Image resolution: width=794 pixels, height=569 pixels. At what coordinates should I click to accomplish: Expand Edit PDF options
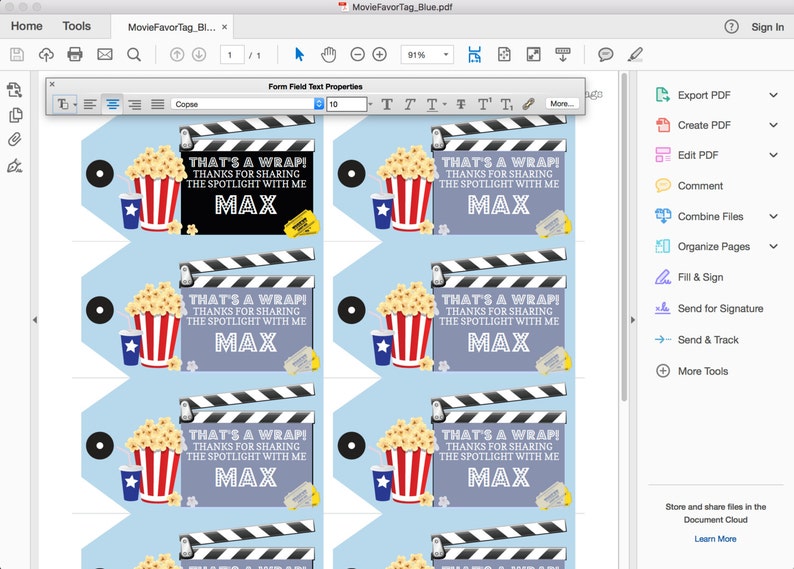click(773, 155)
